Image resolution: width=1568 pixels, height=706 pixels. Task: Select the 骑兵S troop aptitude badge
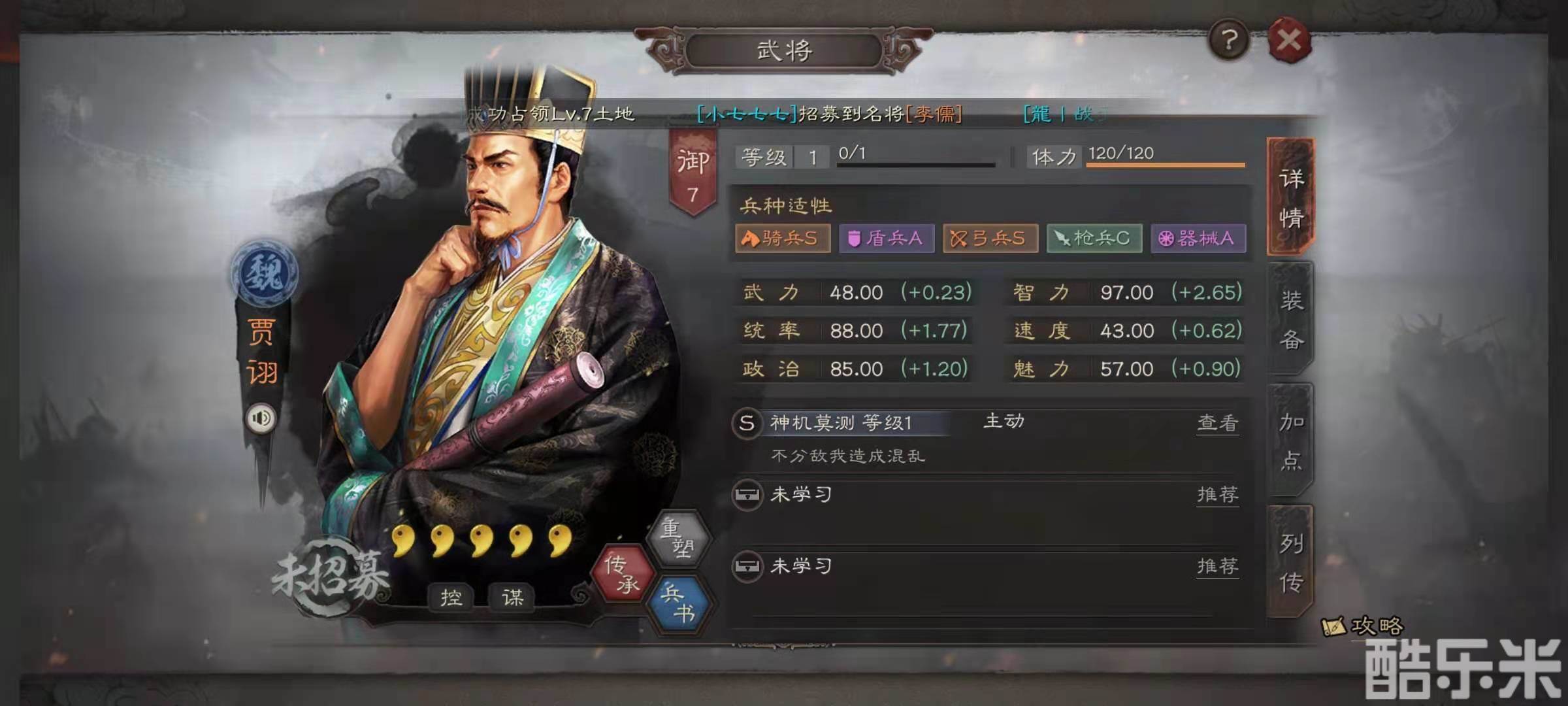pos(783,238)
